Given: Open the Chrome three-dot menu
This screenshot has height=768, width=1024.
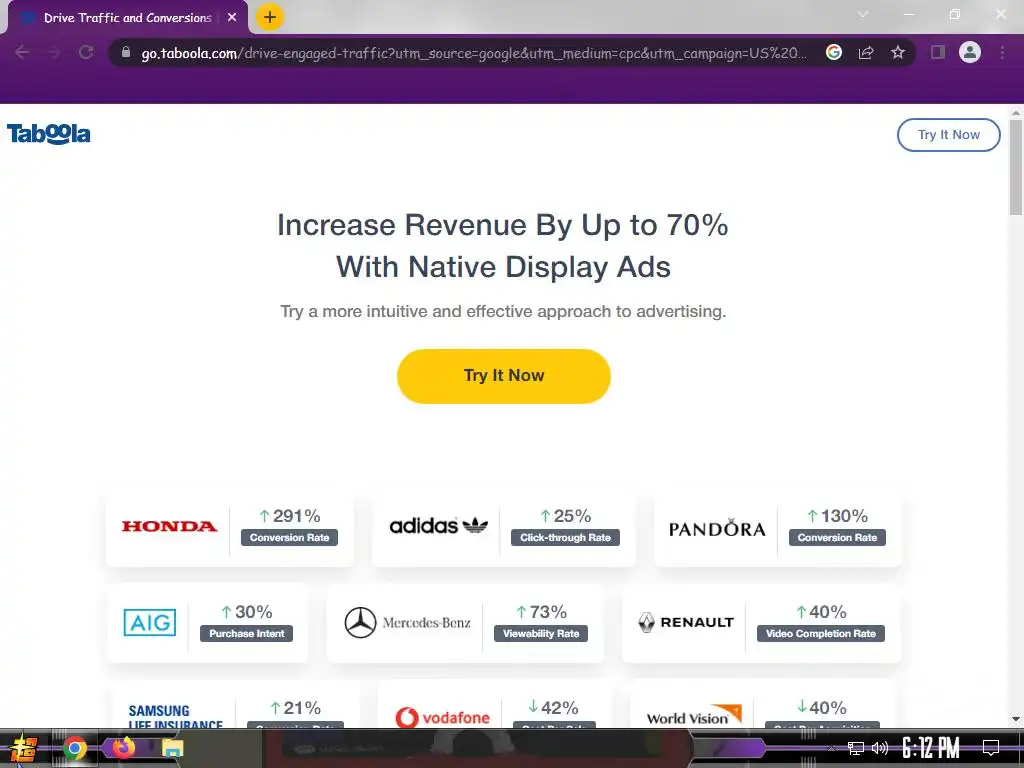Looking at the screenshot, I should pyautogui.click(x=1002, y=52).
